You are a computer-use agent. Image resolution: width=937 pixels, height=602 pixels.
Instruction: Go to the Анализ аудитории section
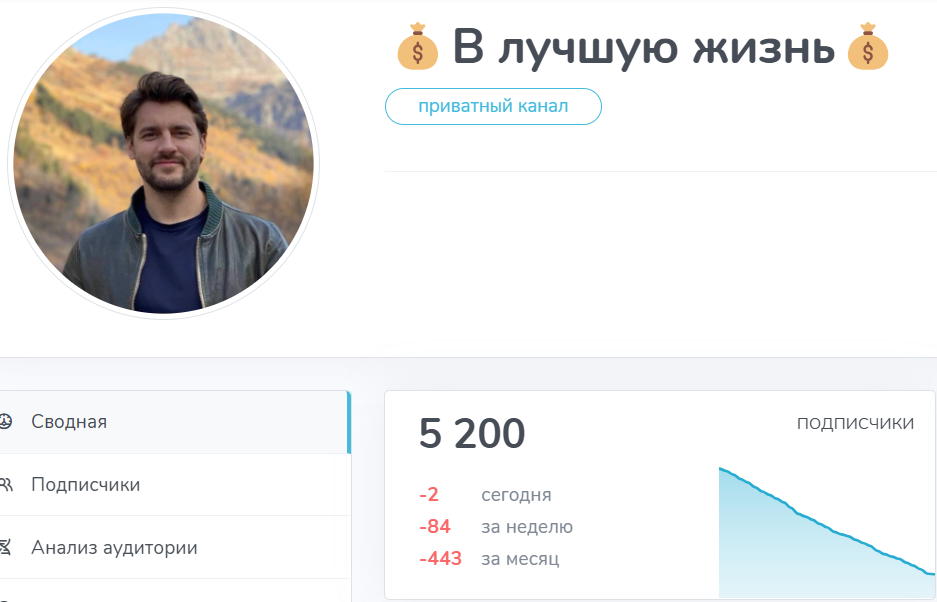click(x=114, y=547)
